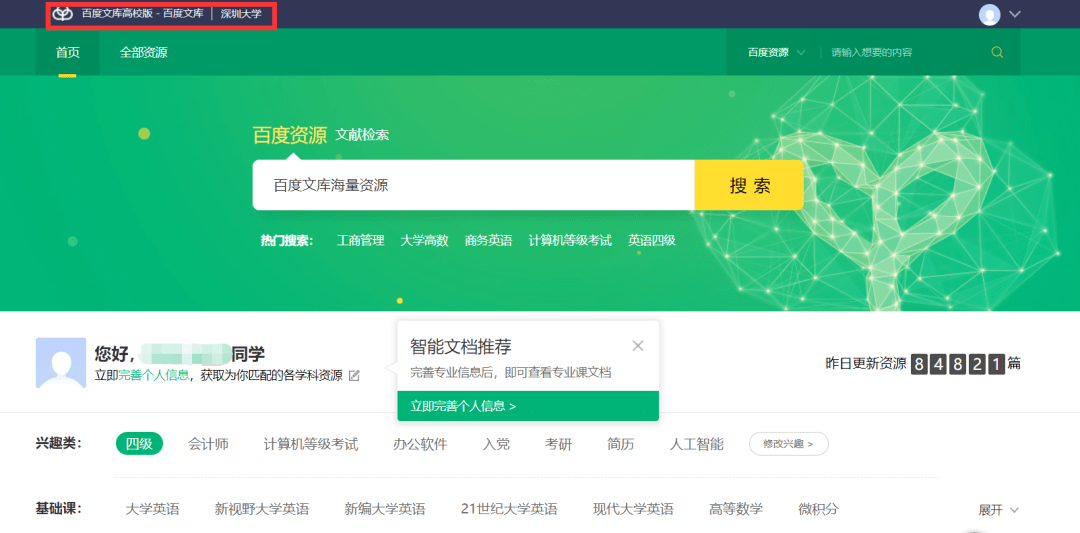This screenshot has height=533, width=1080.
Task: Open the 新编大学英语 basic course
Action: point(385,510)
